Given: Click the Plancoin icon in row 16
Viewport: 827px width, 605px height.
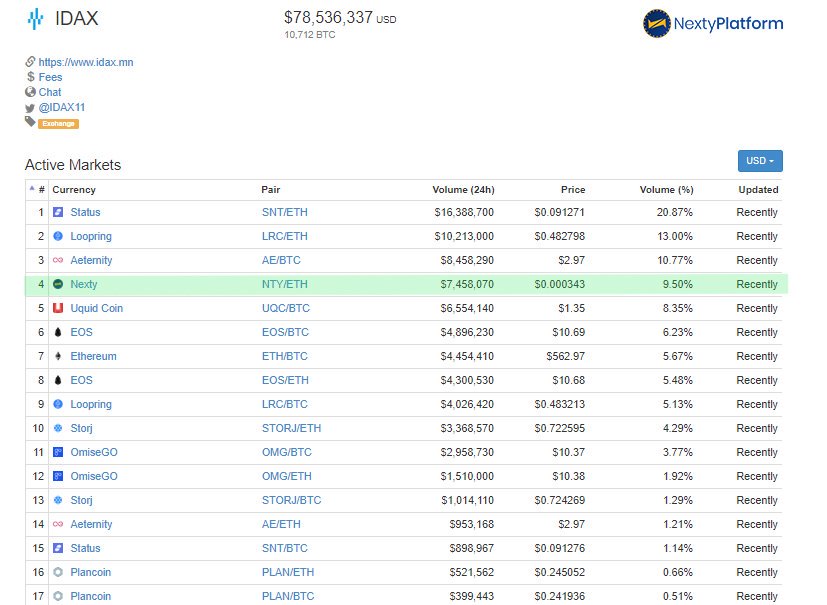Looking at the screenshot, I should 58,572.
